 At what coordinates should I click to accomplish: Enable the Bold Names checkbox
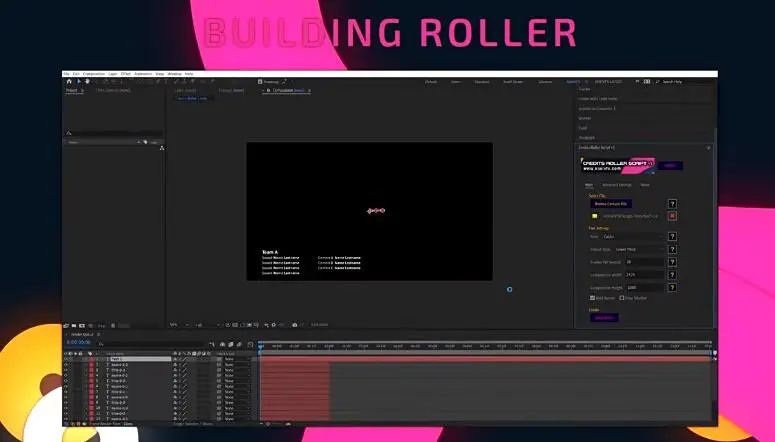[593, 297]
